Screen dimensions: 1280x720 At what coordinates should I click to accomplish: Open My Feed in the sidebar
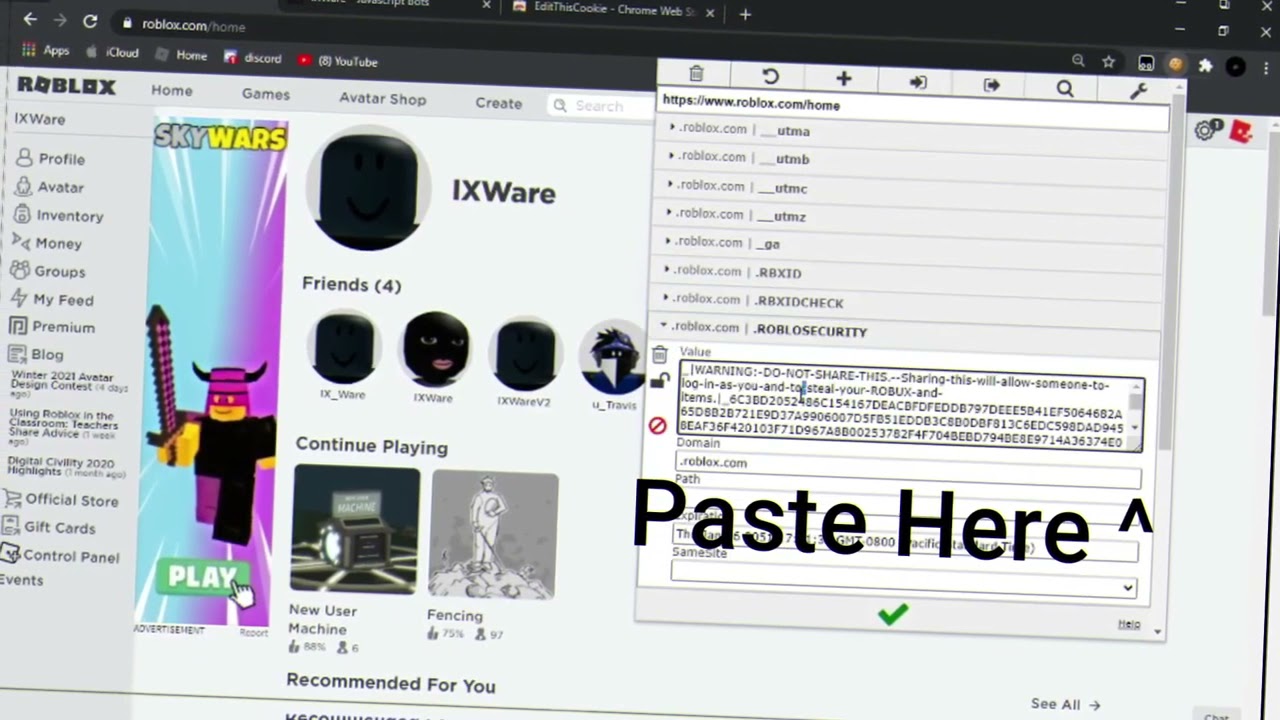pyautogui.click(x=51, y=299)
